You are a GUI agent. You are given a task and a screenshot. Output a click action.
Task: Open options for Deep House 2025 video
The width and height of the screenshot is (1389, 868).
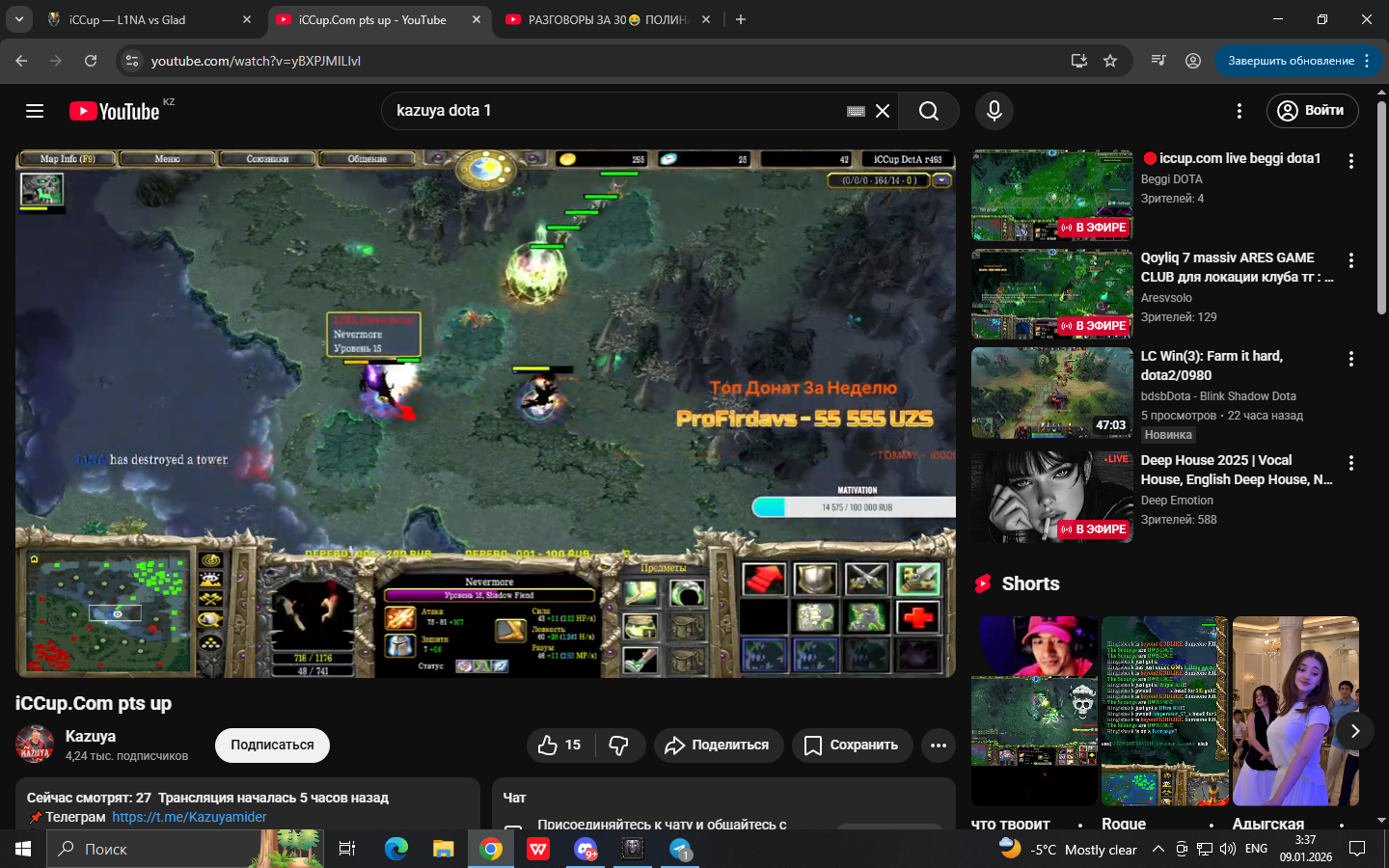coord(1350,463)
